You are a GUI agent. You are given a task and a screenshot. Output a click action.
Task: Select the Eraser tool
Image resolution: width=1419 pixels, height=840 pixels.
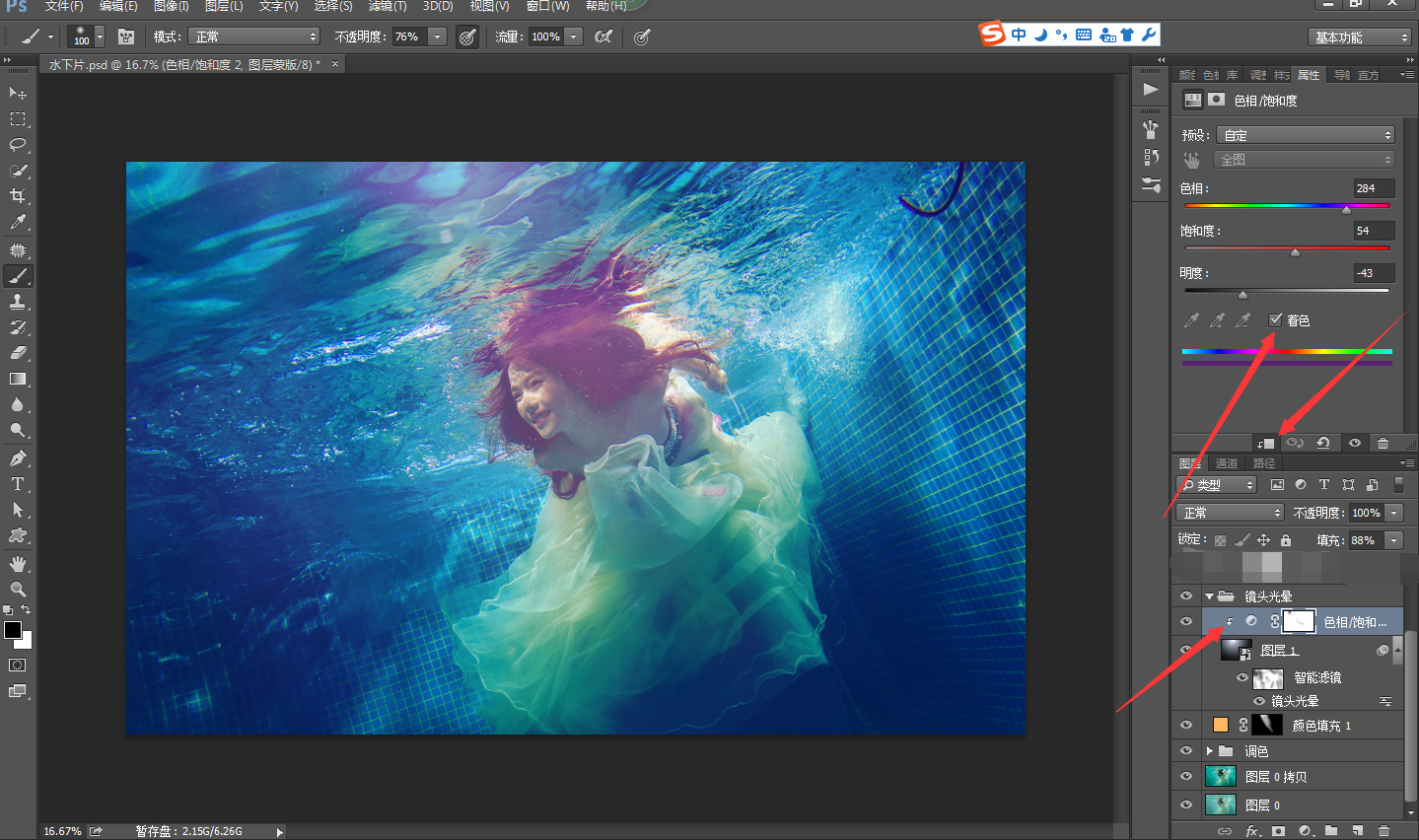coord(18,353)
